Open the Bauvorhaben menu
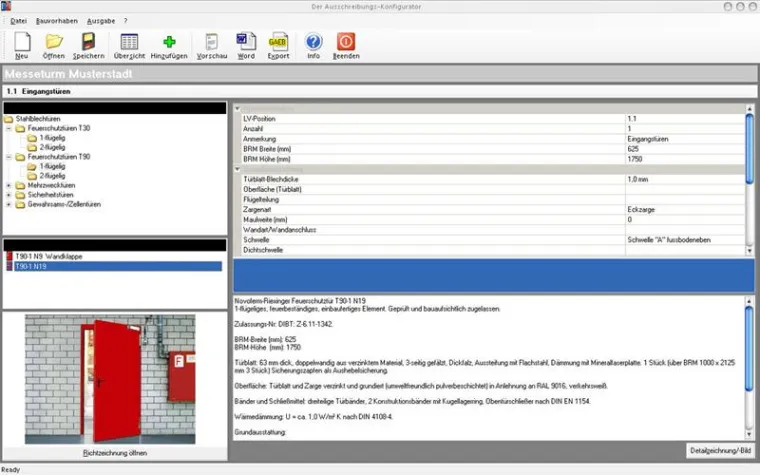Image resolution: width=760 pixels, height=475 pixels. [x=56, y=20]
